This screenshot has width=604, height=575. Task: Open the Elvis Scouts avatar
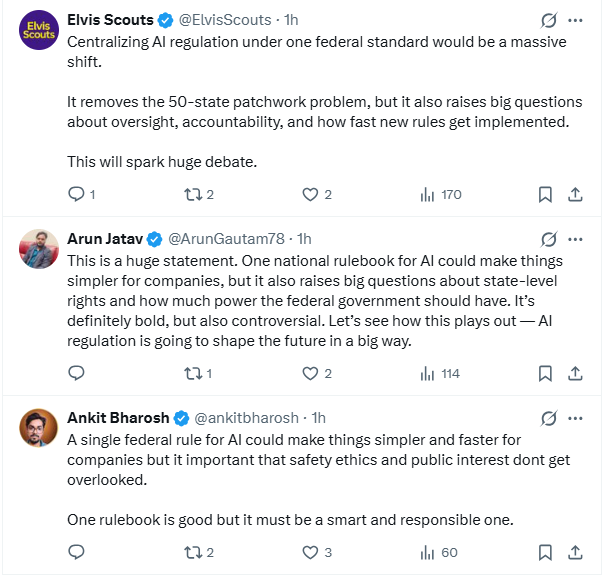click(x=38, y=30)
